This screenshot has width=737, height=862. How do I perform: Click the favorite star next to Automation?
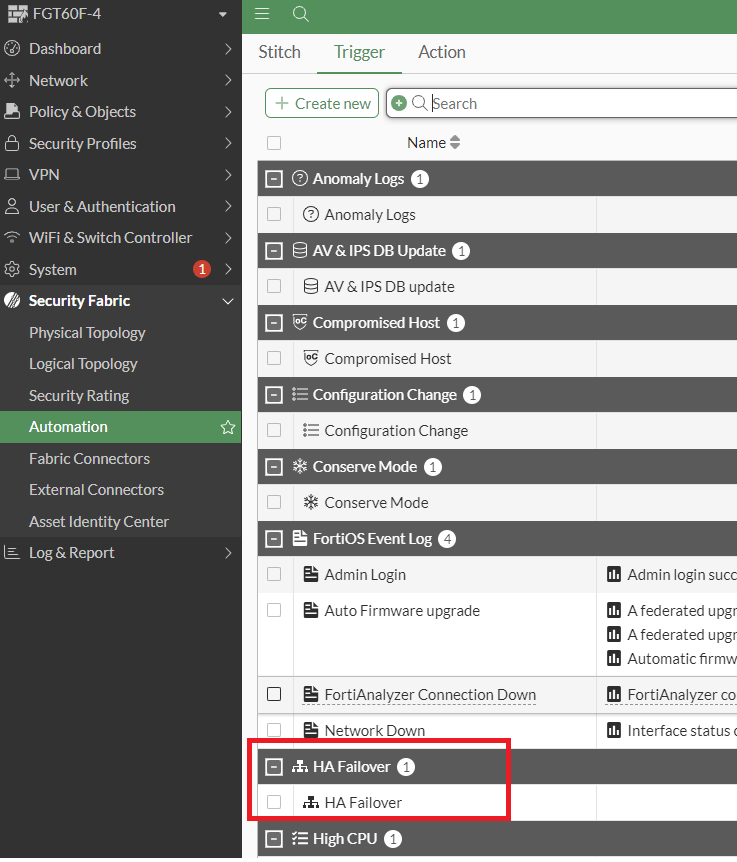[x=228, y=427]
